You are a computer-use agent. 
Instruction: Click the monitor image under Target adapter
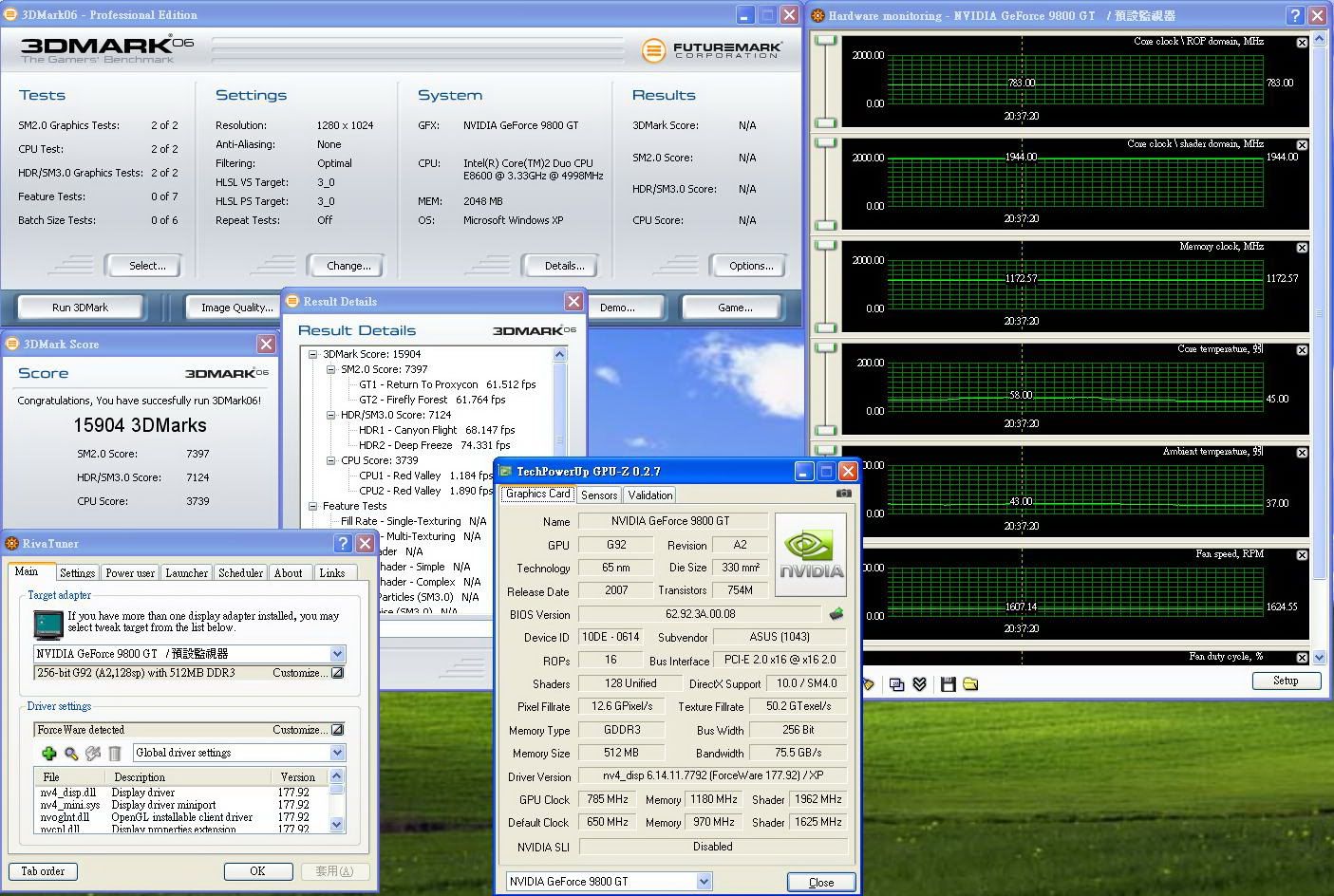47,625
